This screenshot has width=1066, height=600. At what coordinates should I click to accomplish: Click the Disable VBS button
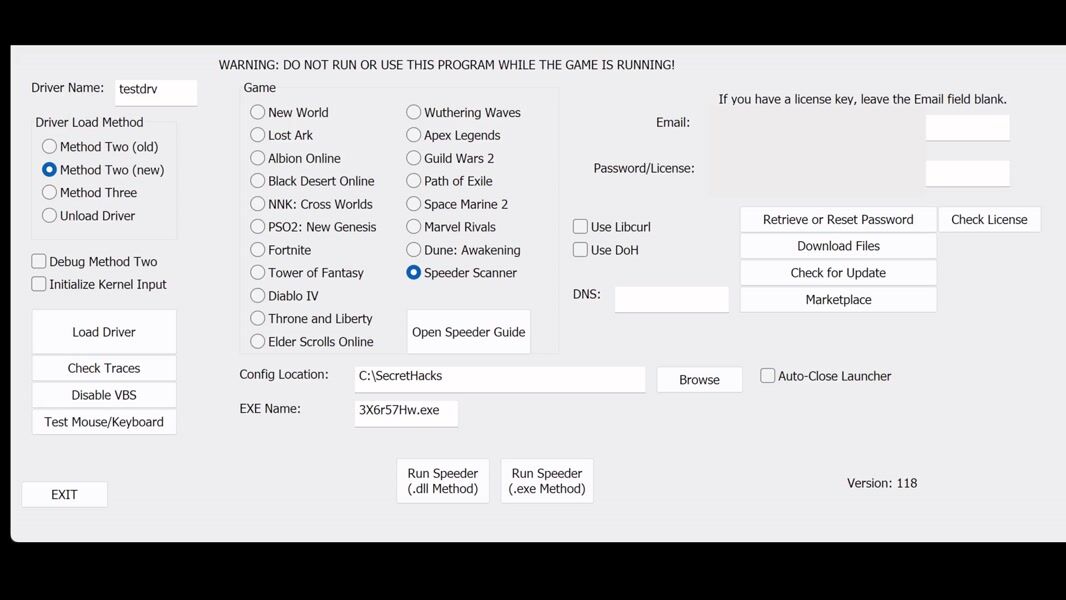click(x=104, y=395)
